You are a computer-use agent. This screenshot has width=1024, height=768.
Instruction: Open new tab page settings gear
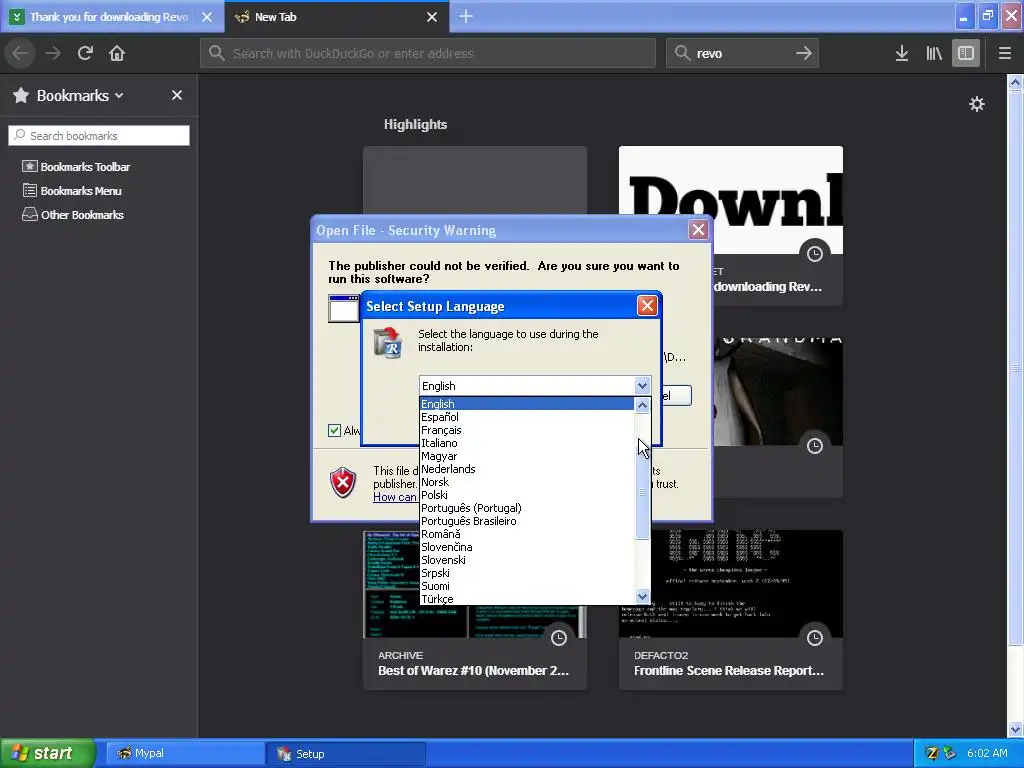[976, 104]
